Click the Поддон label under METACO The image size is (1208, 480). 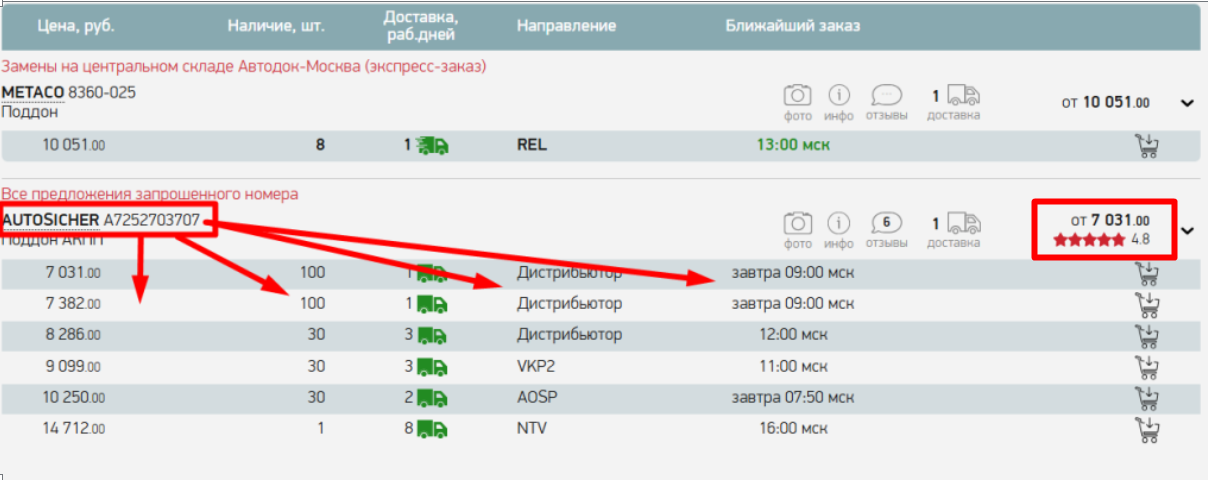[28, 111]
